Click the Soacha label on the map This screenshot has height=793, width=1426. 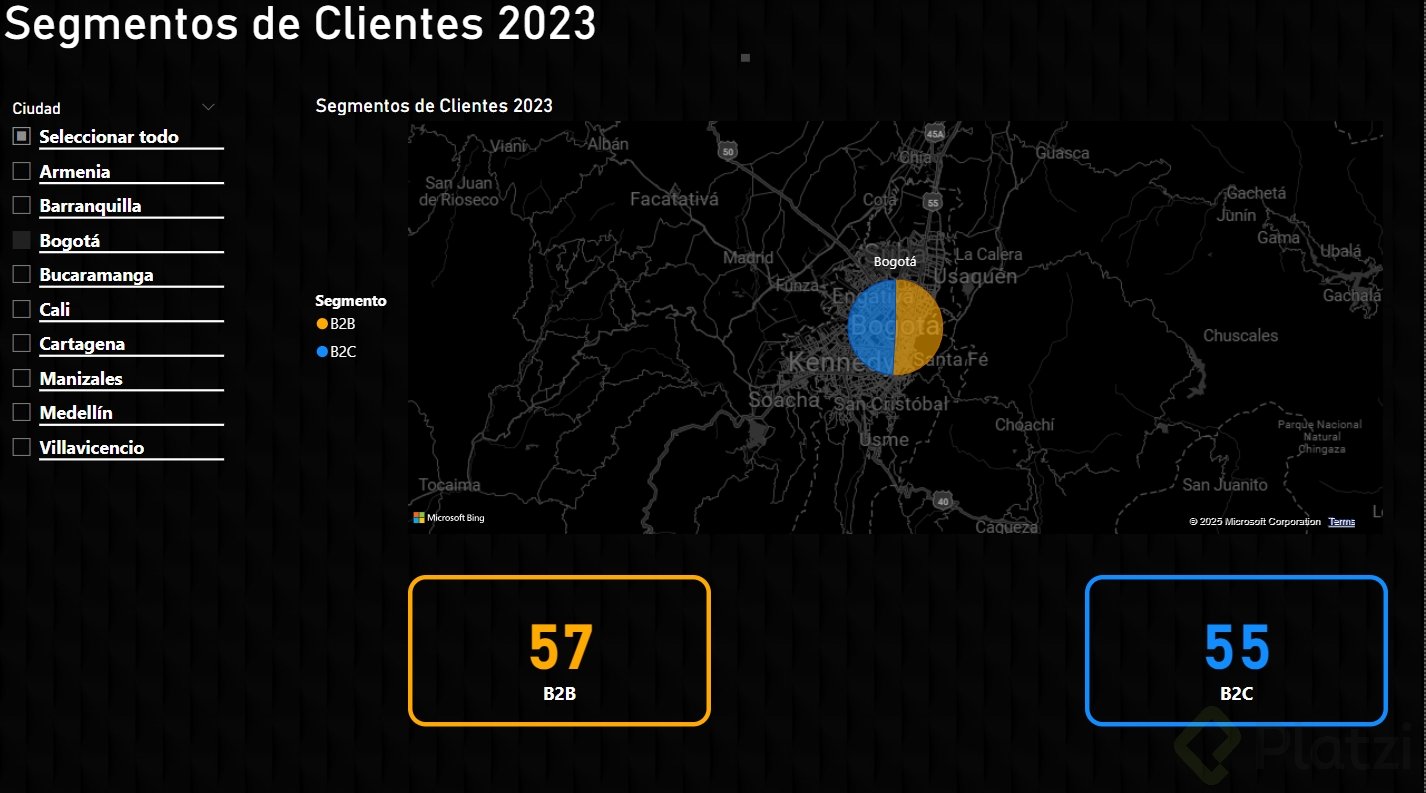click(785, 400)
